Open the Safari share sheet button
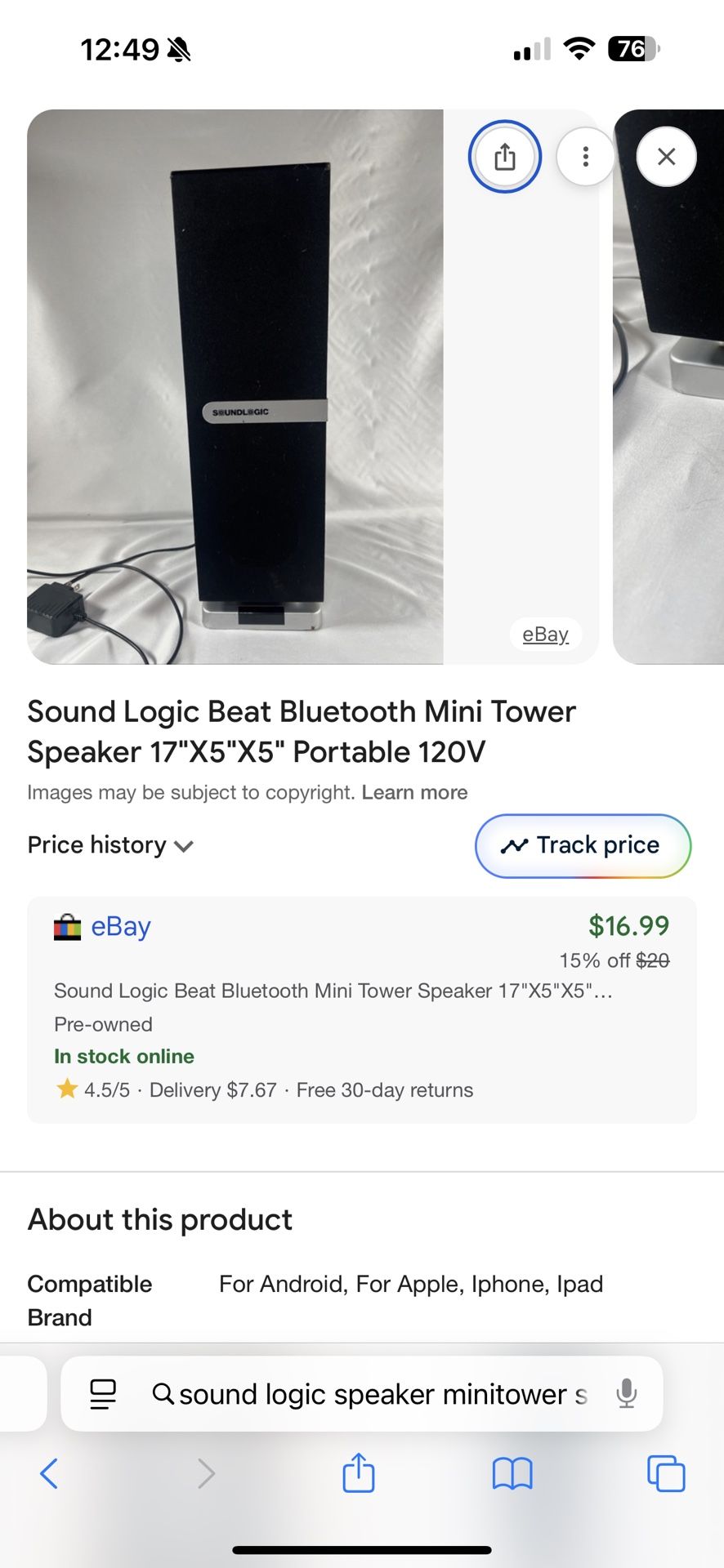The height and width of the screenshot is (1568, 724). point(358,1472)
